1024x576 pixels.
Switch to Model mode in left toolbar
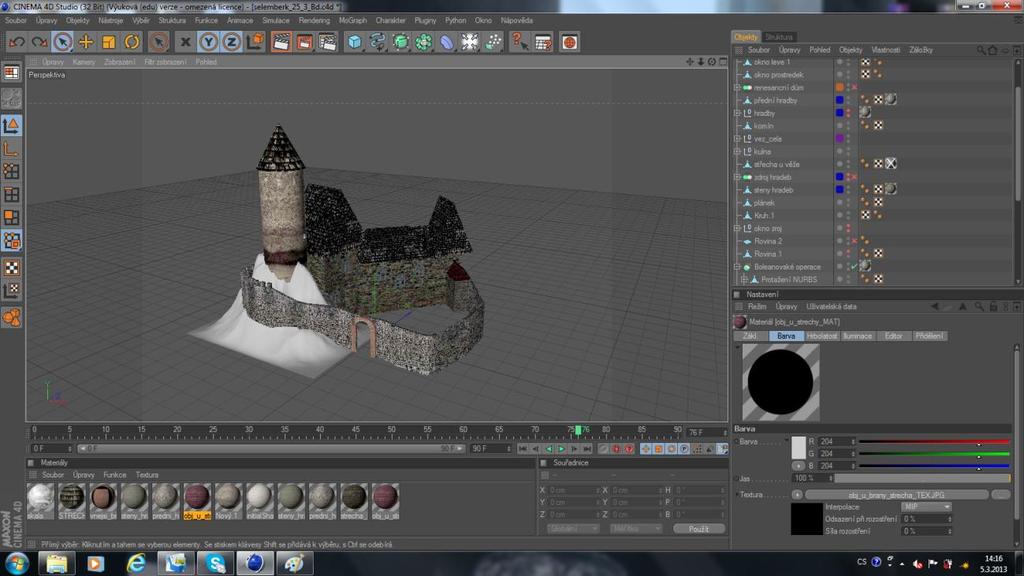pos(12,125)
